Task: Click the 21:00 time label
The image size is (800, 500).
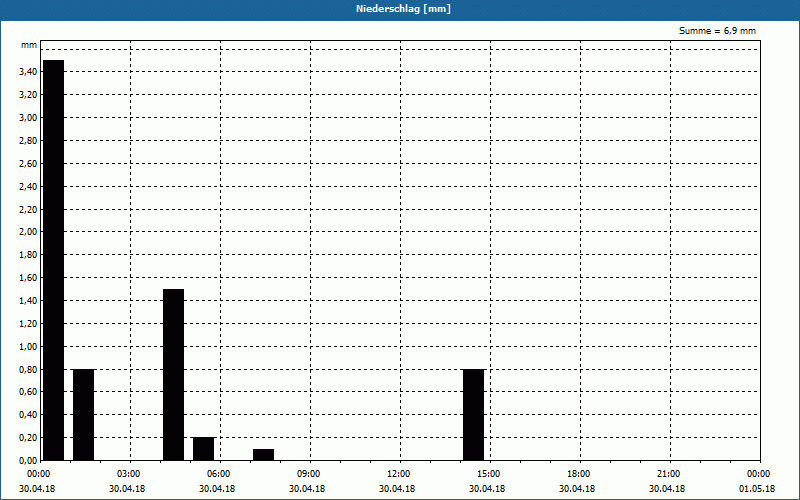Action: coord(669,474)
